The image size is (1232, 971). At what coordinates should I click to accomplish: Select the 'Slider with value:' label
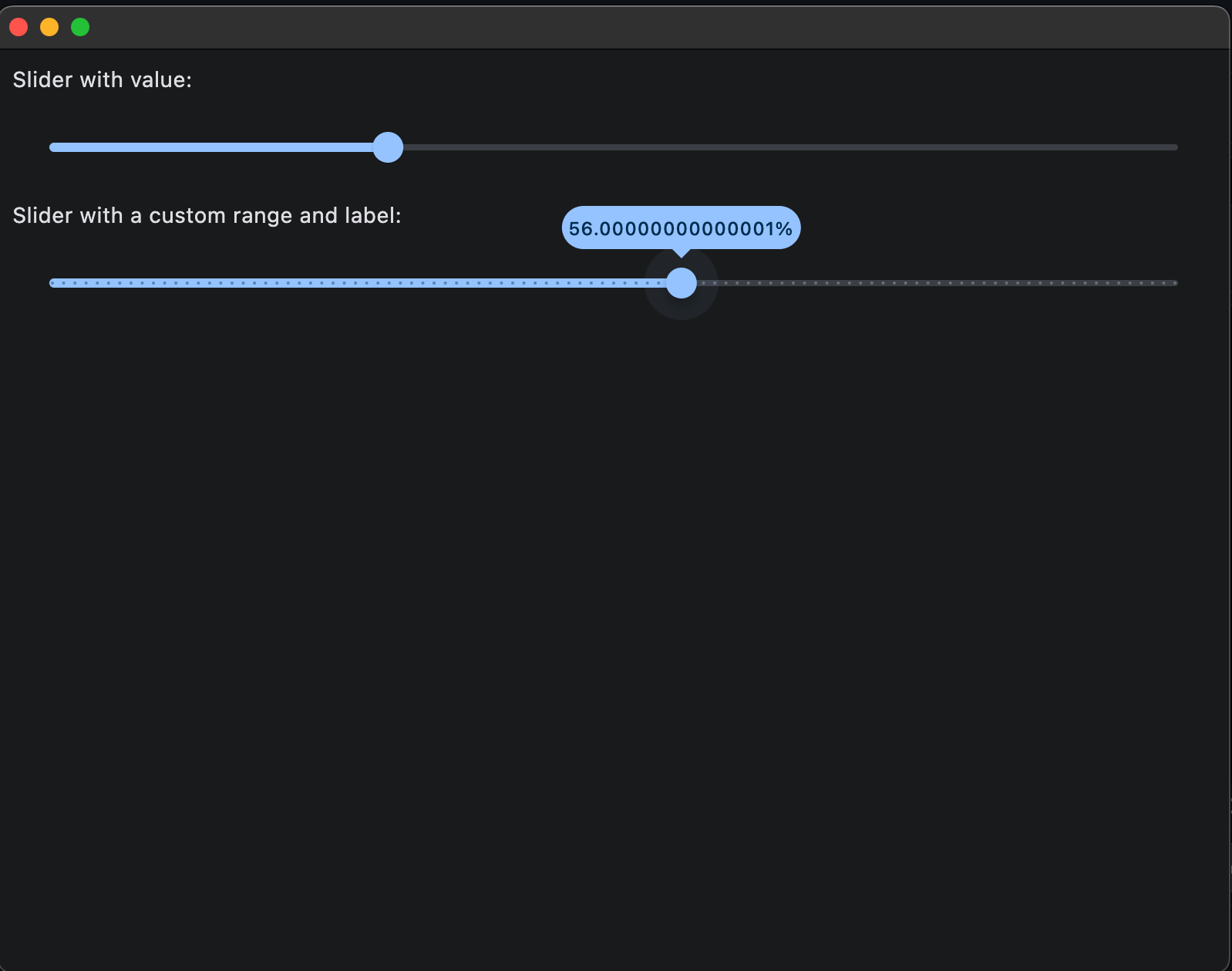pyautogui.click(x=103, y=79)
